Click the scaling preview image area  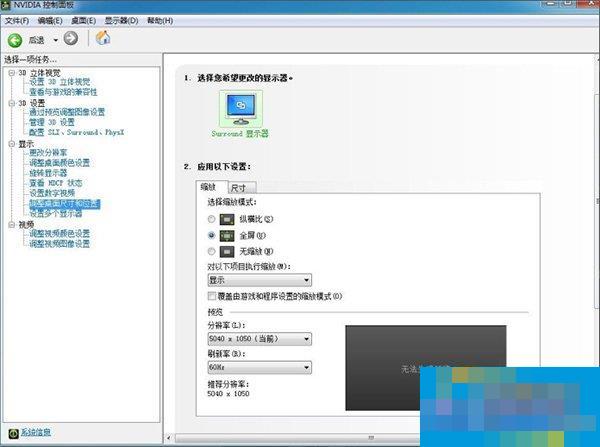(426, 368)
